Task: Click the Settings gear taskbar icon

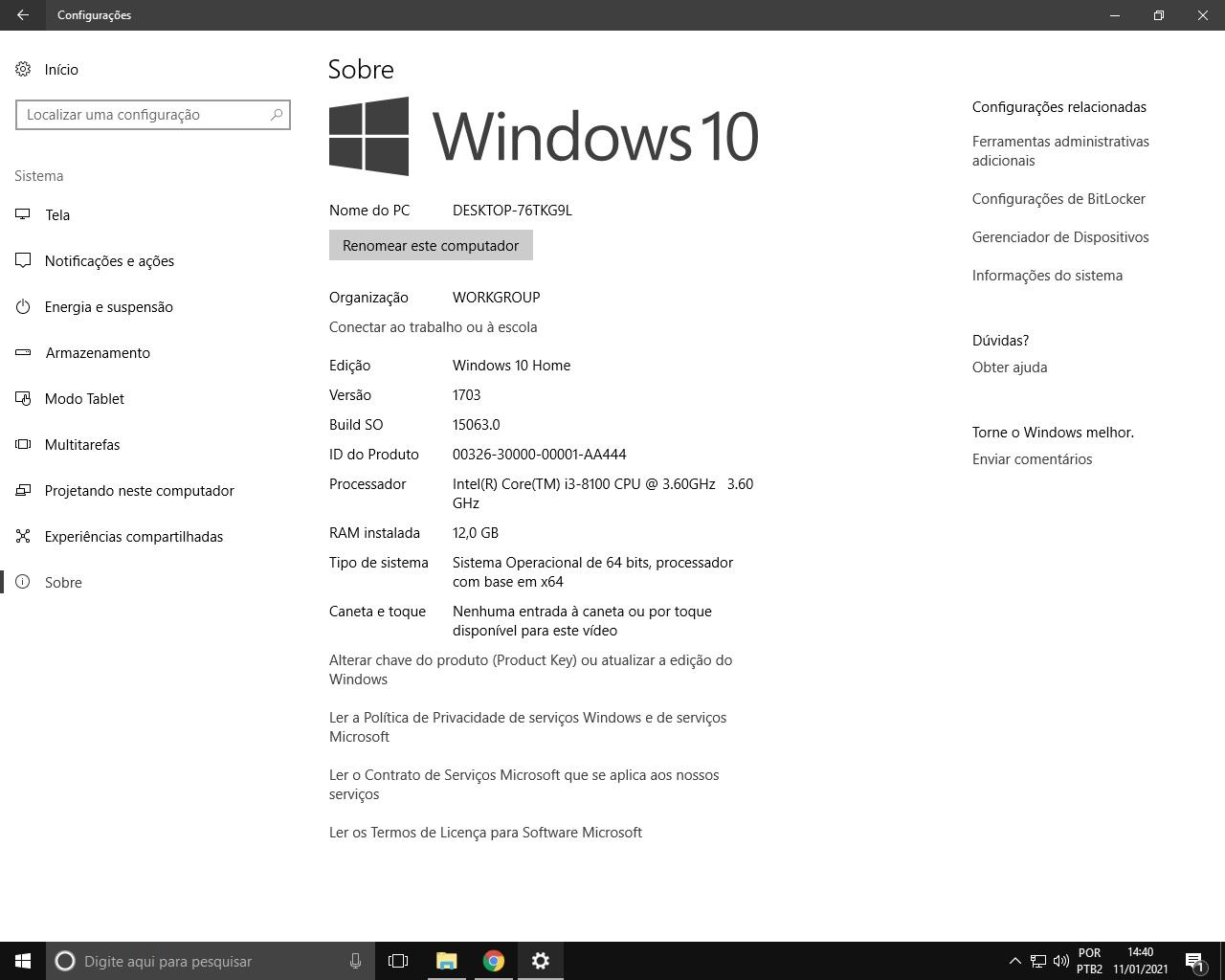Action: 541,961
